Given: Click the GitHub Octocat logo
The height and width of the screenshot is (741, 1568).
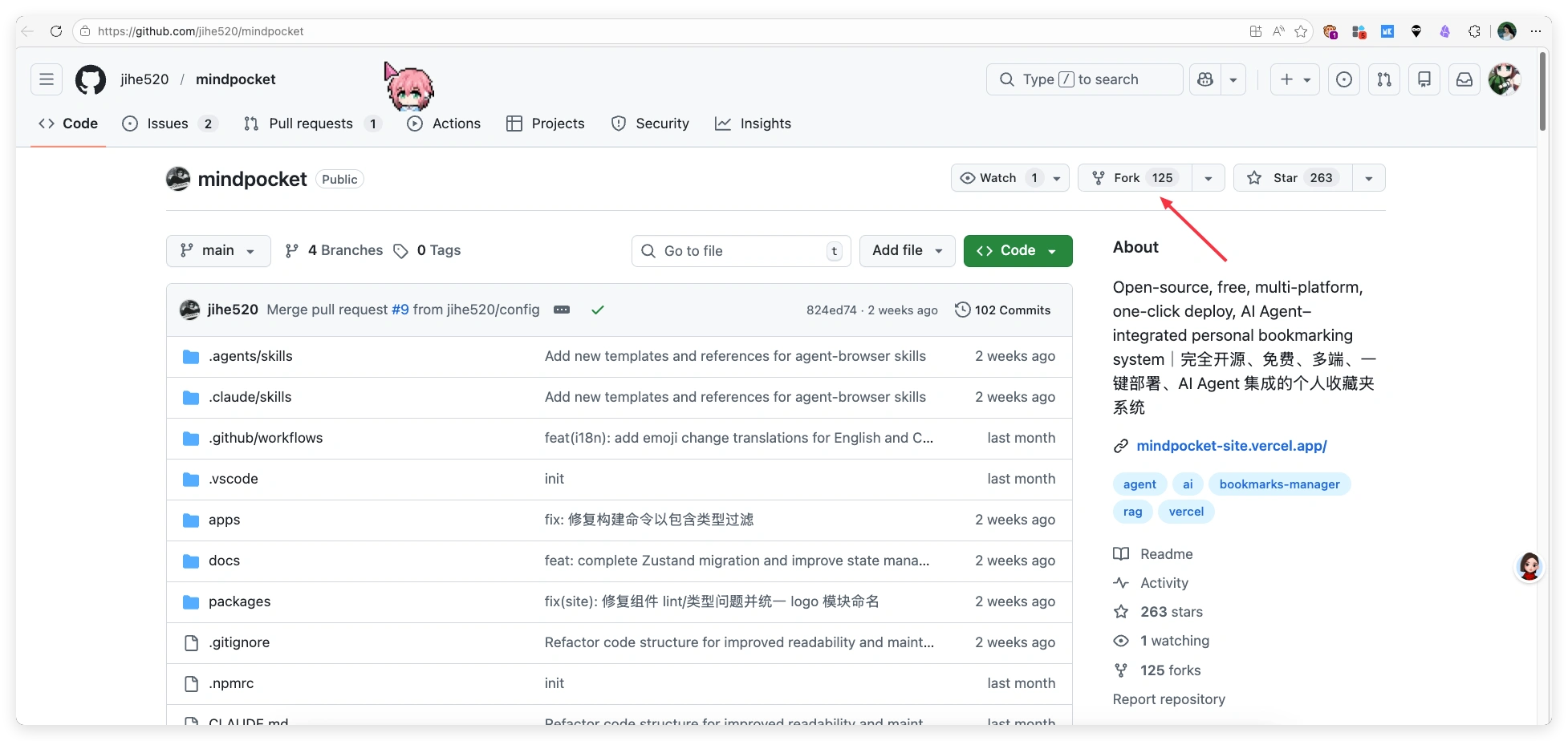Looking at the screenshot, I should click(91, 79).
